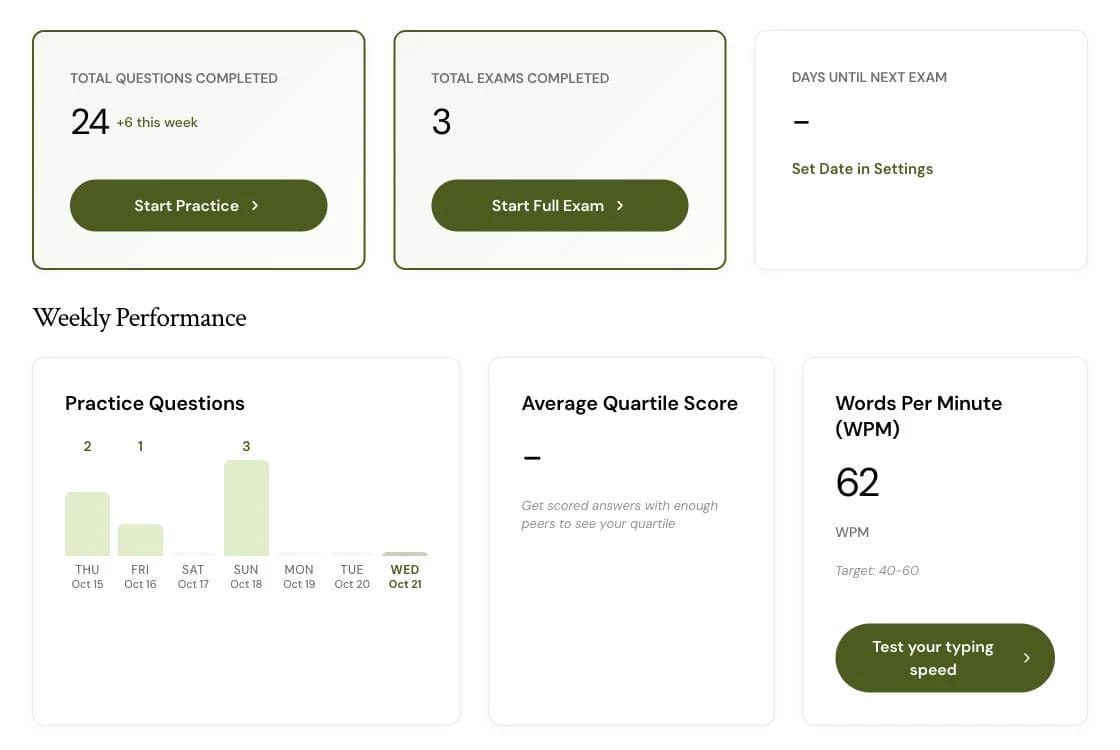Open the Set Date in Settings link
Screen dimensions: 1120x750
862,169
